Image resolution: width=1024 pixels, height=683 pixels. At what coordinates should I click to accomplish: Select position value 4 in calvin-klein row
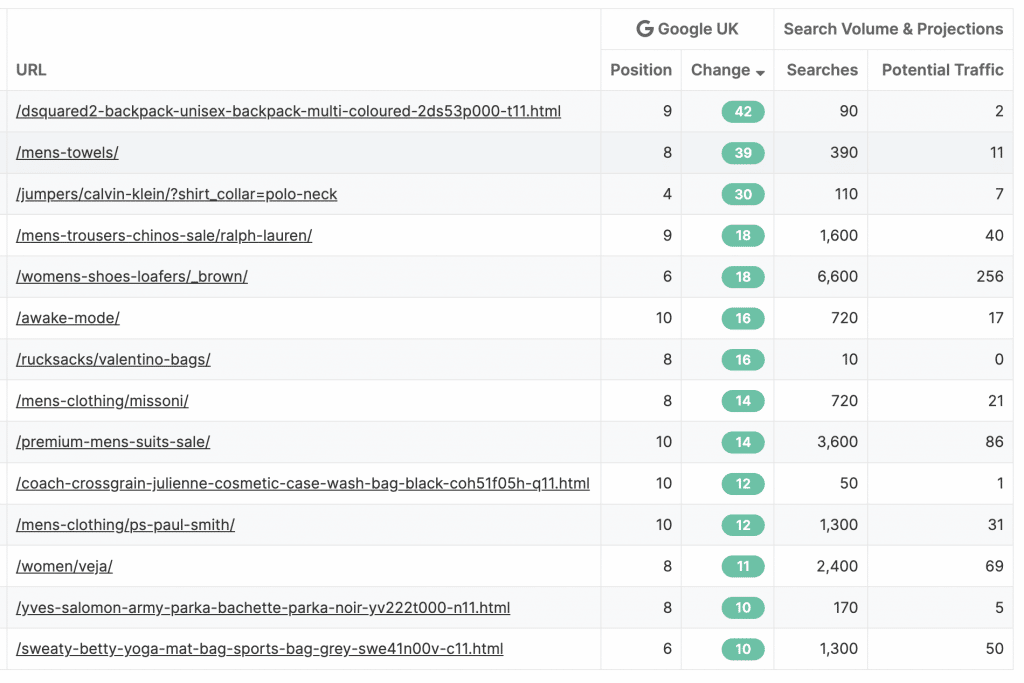pos(667,194)
